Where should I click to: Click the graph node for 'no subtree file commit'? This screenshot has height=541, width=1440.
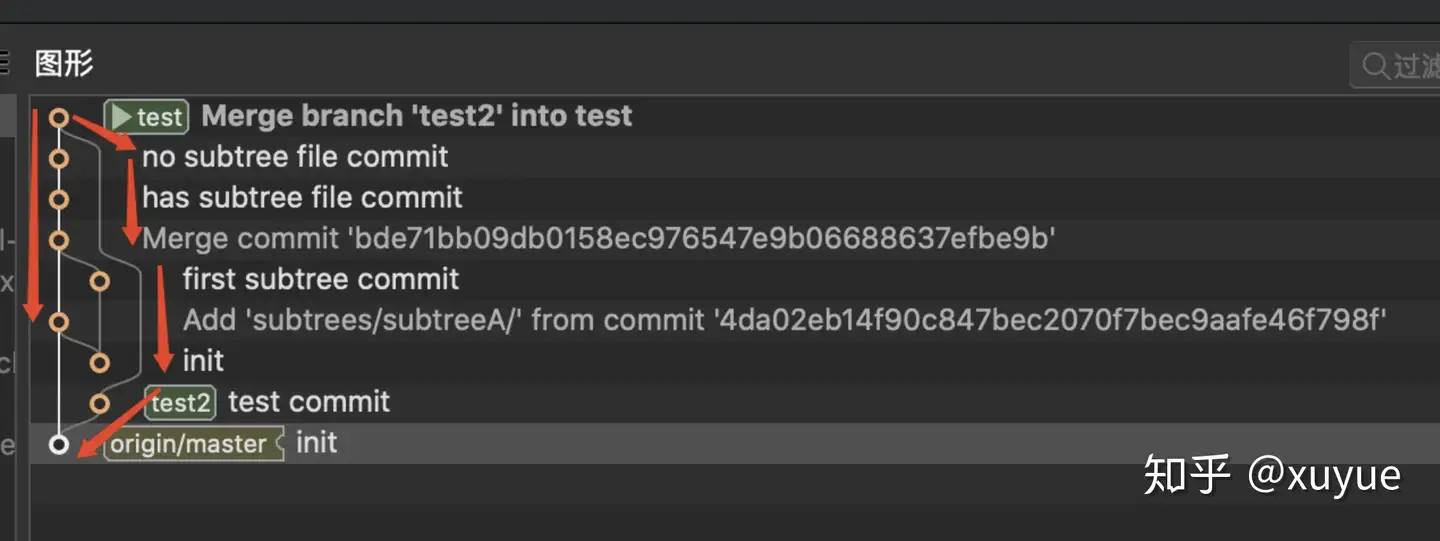click(x=59, y=158)
